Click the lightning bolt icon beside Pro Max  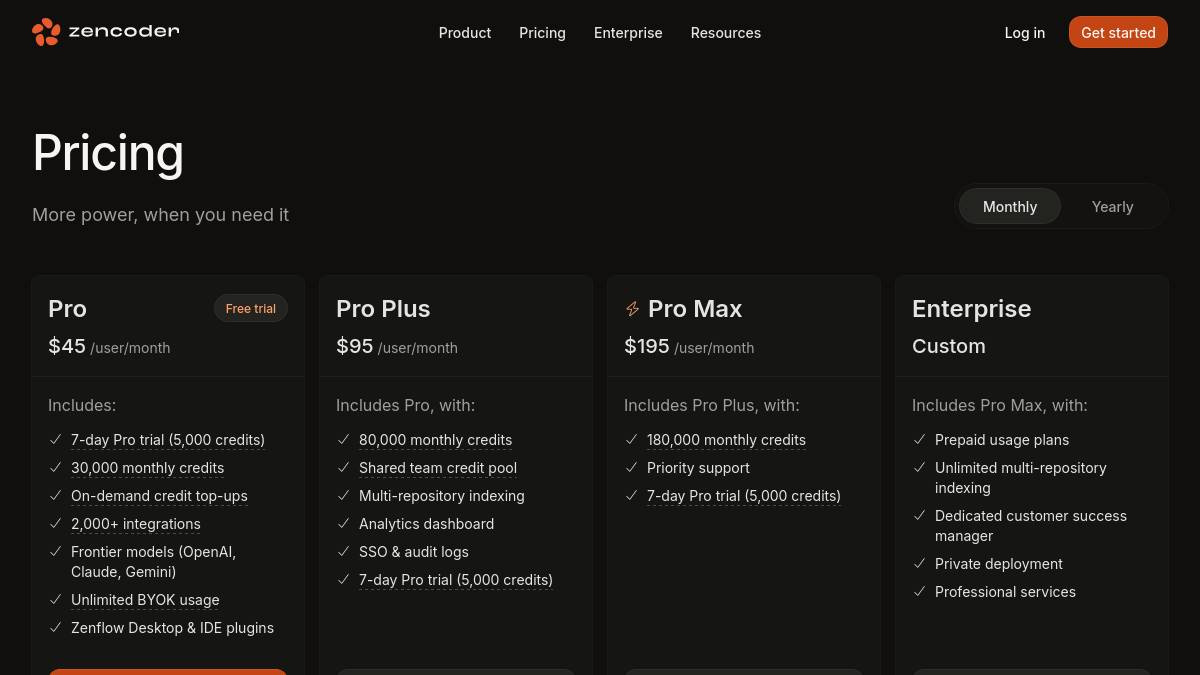point(632,309)
